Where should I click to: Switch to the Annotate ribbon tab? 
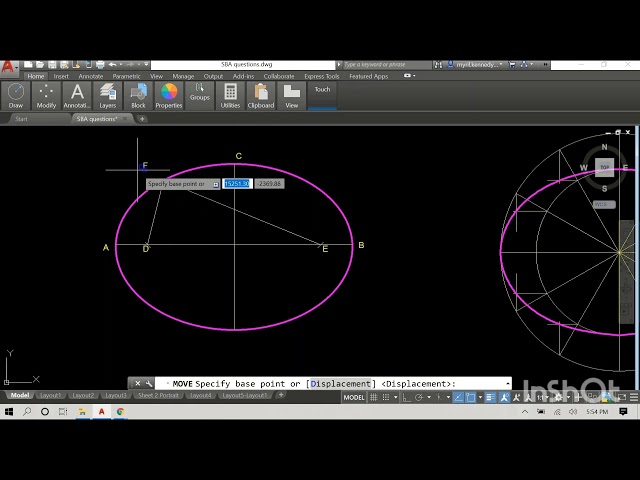91,76
